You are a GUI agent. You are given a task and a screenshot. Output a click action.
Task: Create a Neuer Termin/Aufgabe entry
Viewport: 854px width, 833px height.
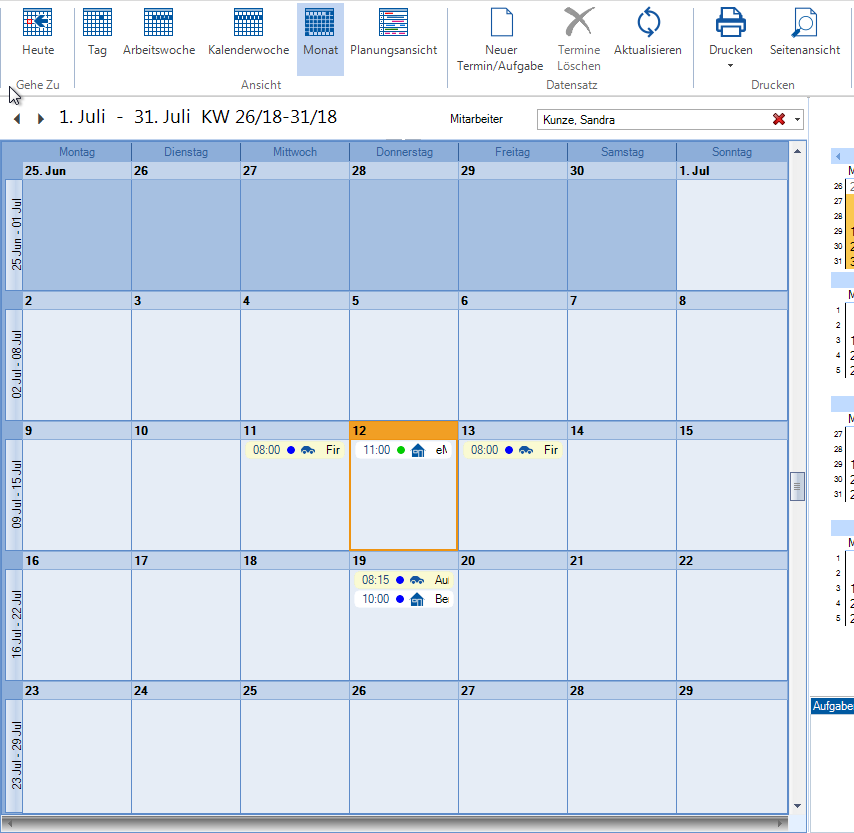tap(500, 22)
